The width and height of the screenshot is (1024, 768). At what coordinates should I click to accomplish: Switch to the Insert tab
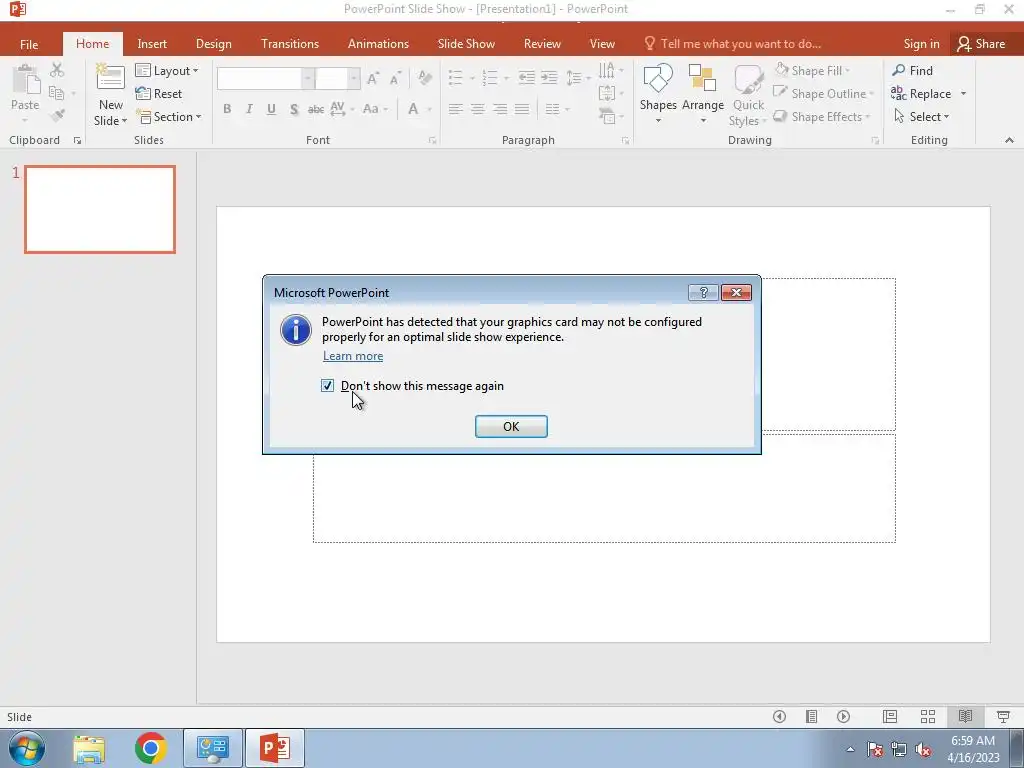coord(152,44)
